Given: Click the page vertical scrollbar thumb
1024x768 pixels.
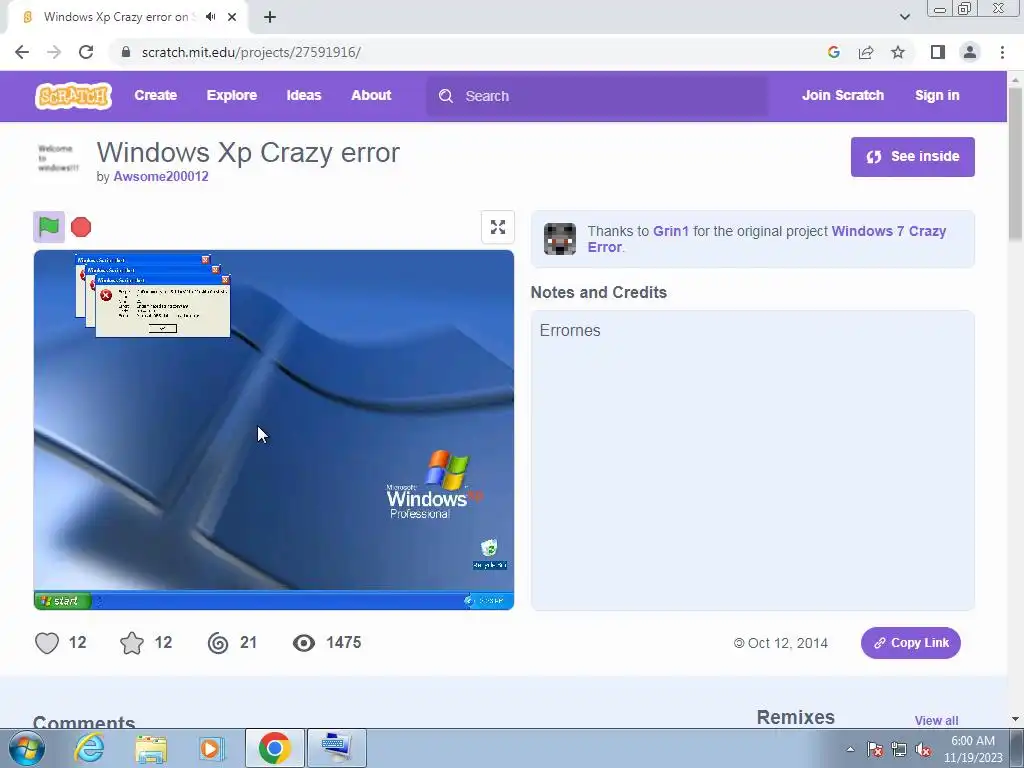Looking at the screenshot, I should coord(1015,163).
